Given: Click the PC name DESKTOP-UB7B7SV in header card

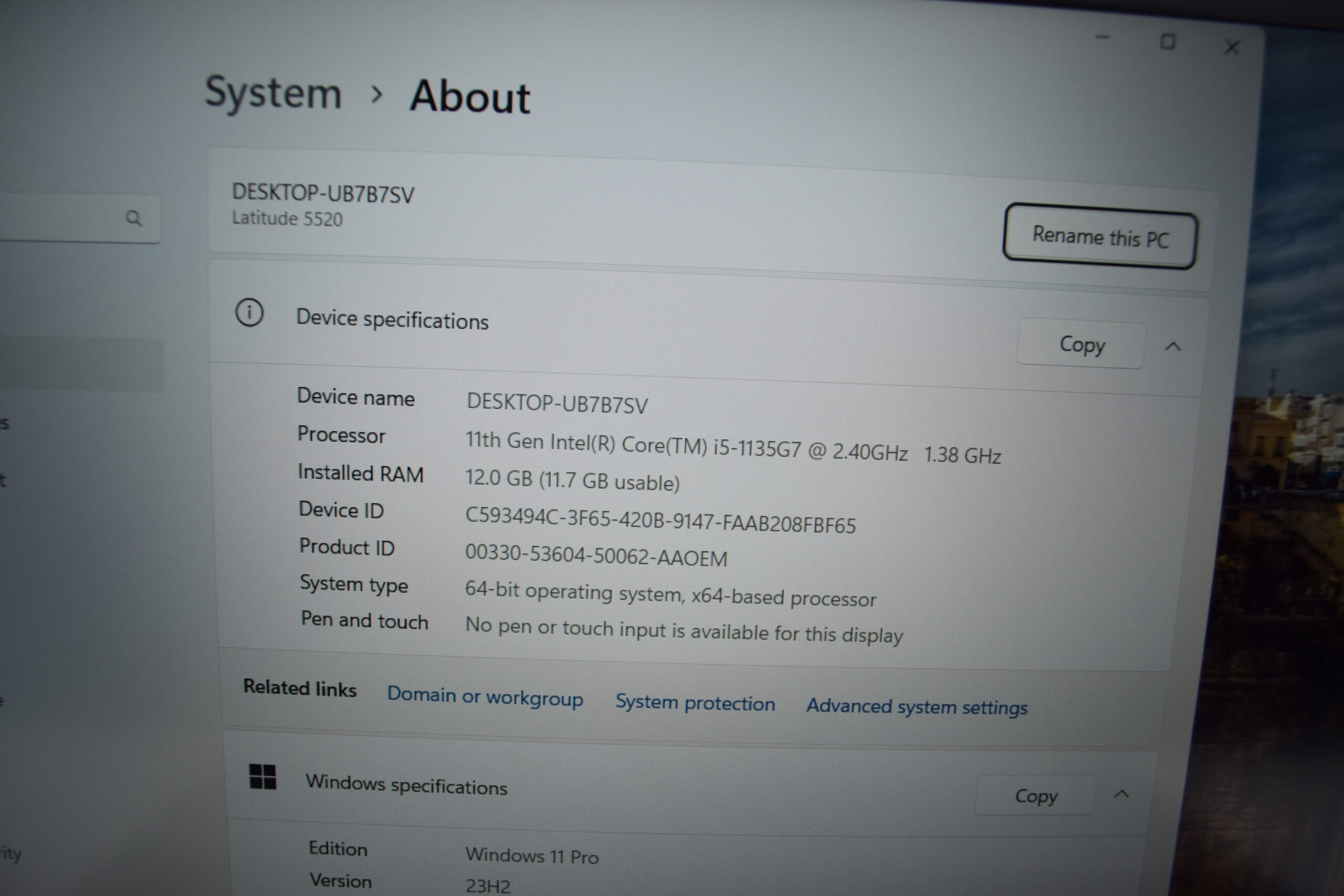Looking at the screenshot, I should pyautogui.click(x=323, y=194).
